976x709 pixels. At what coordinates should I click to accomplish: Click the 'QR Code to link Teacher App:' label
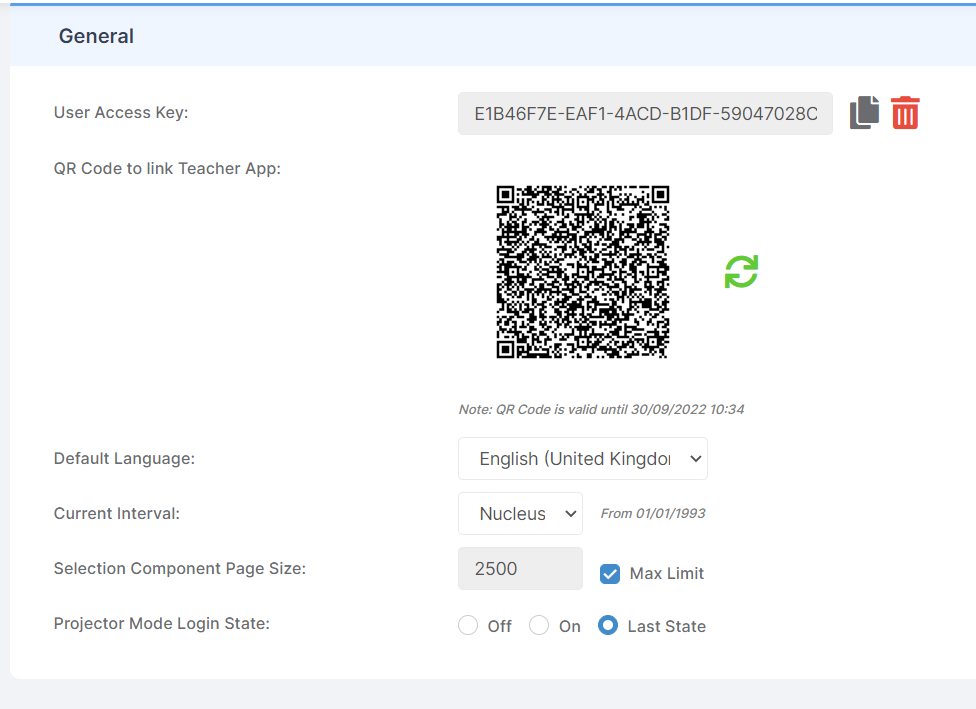167,169
